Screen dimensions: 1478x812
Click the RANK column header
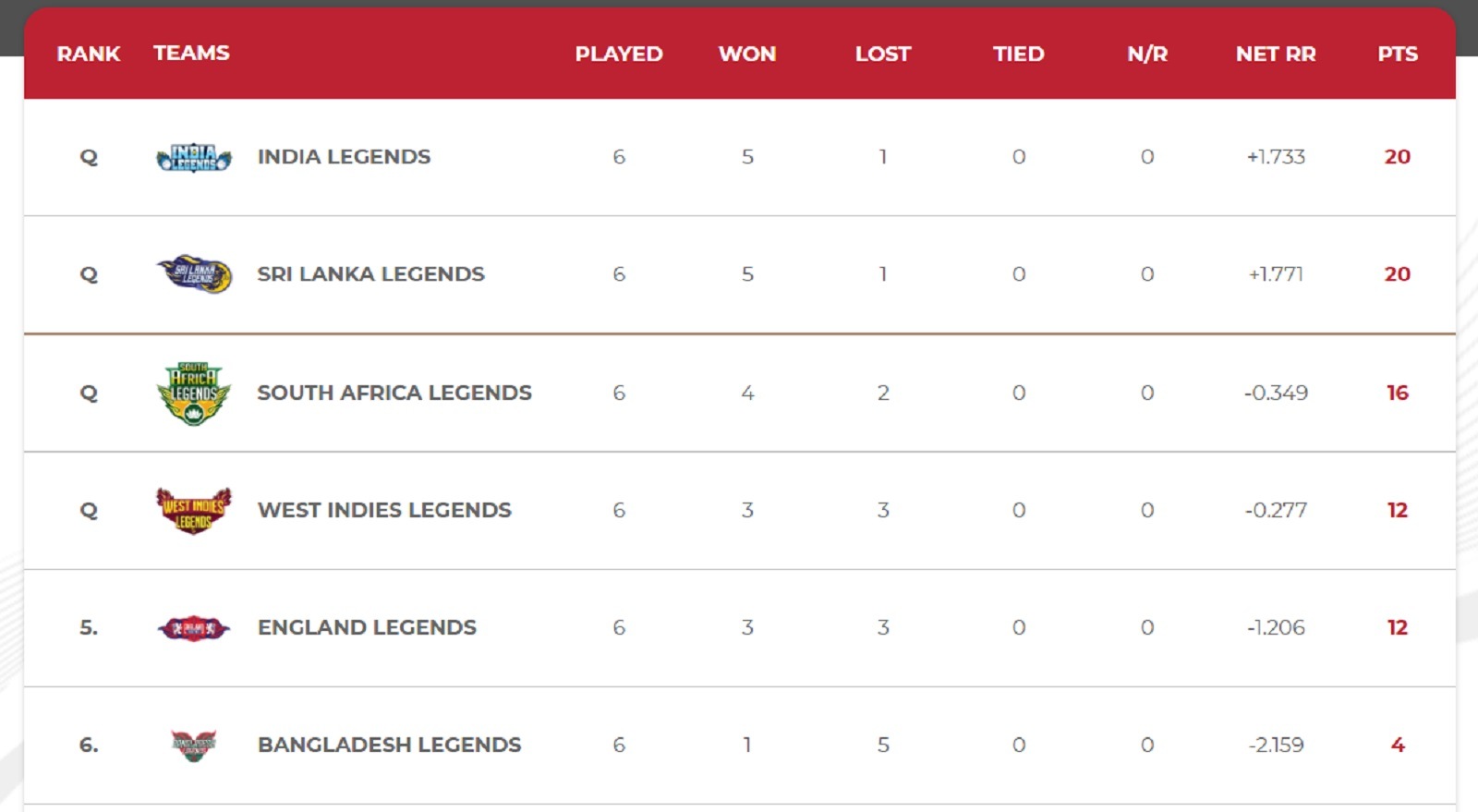[x=89, y=54]
